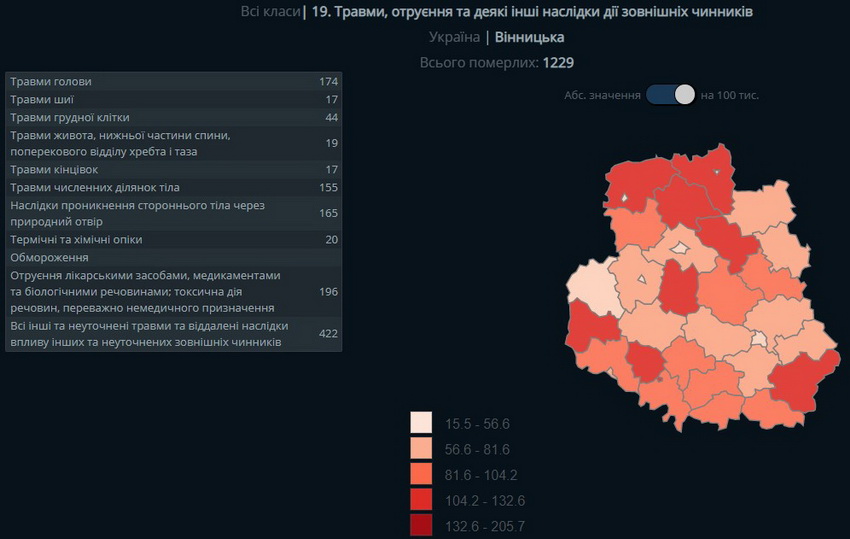Click 'на 100 тис.' label beside the switch
Viewport: 850px width, 539px height.
point(730,95)
